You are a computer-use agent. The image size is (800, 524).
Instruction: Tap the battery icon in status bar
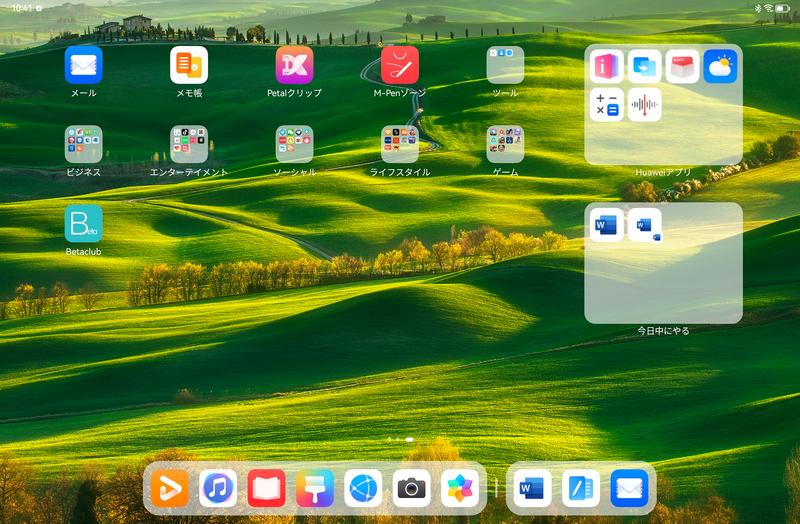(783, 8)
